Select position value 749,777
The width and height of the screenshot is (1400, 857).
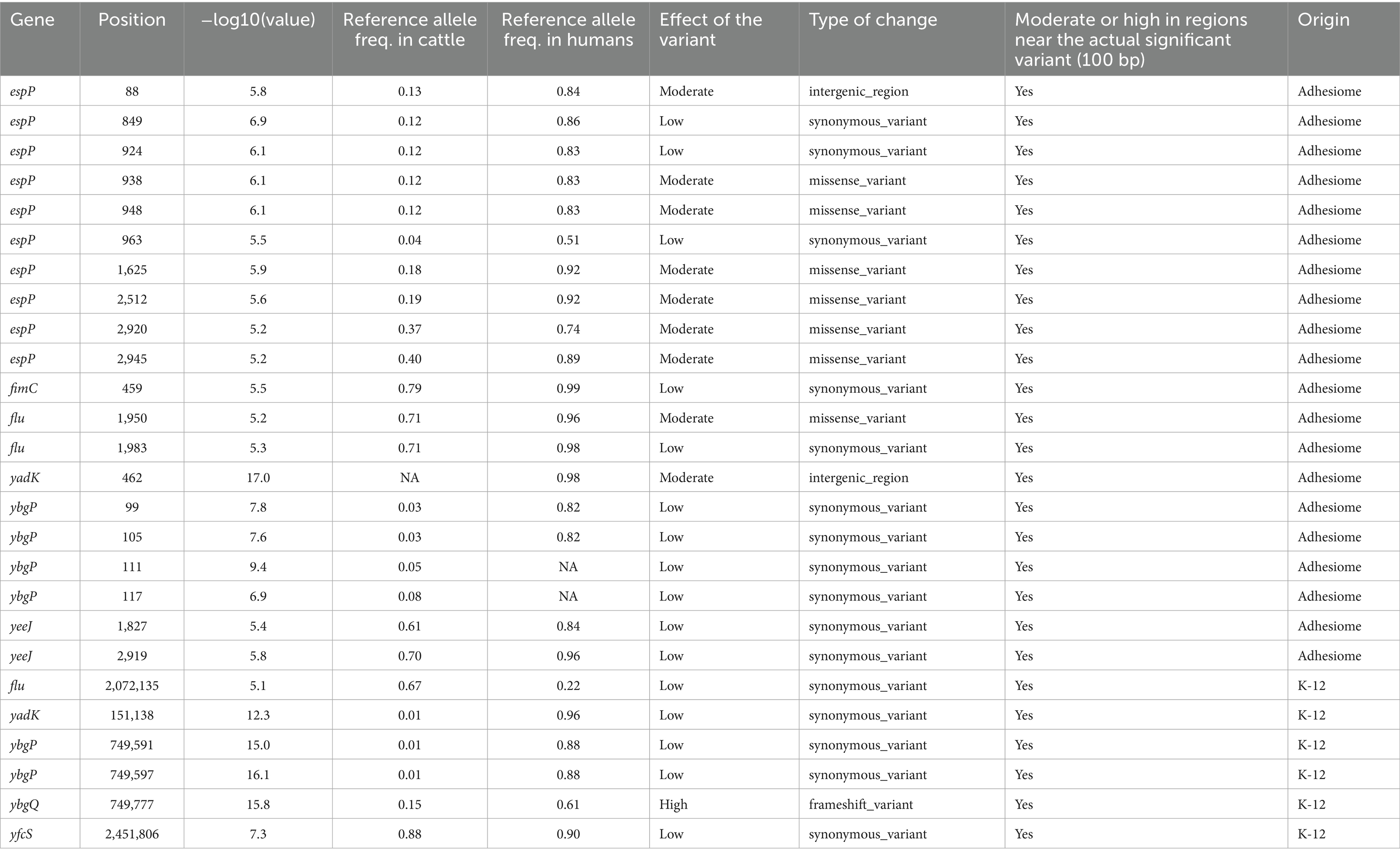[x=132, y=804]
